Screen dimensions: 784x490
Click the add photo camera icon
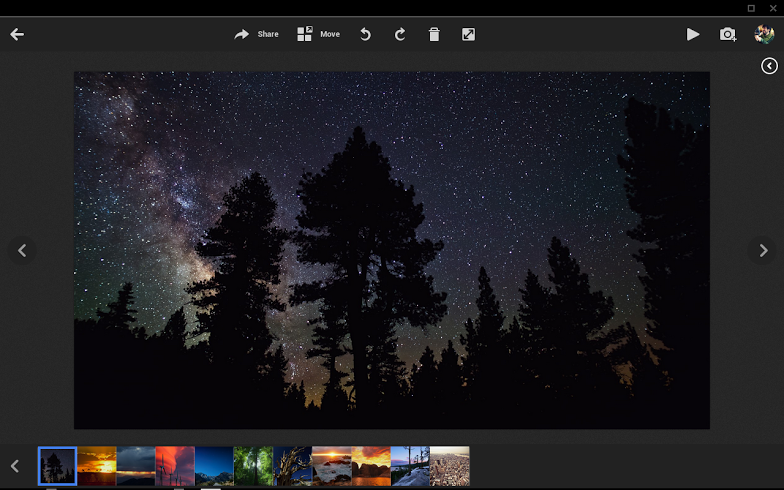coord(728,34)
